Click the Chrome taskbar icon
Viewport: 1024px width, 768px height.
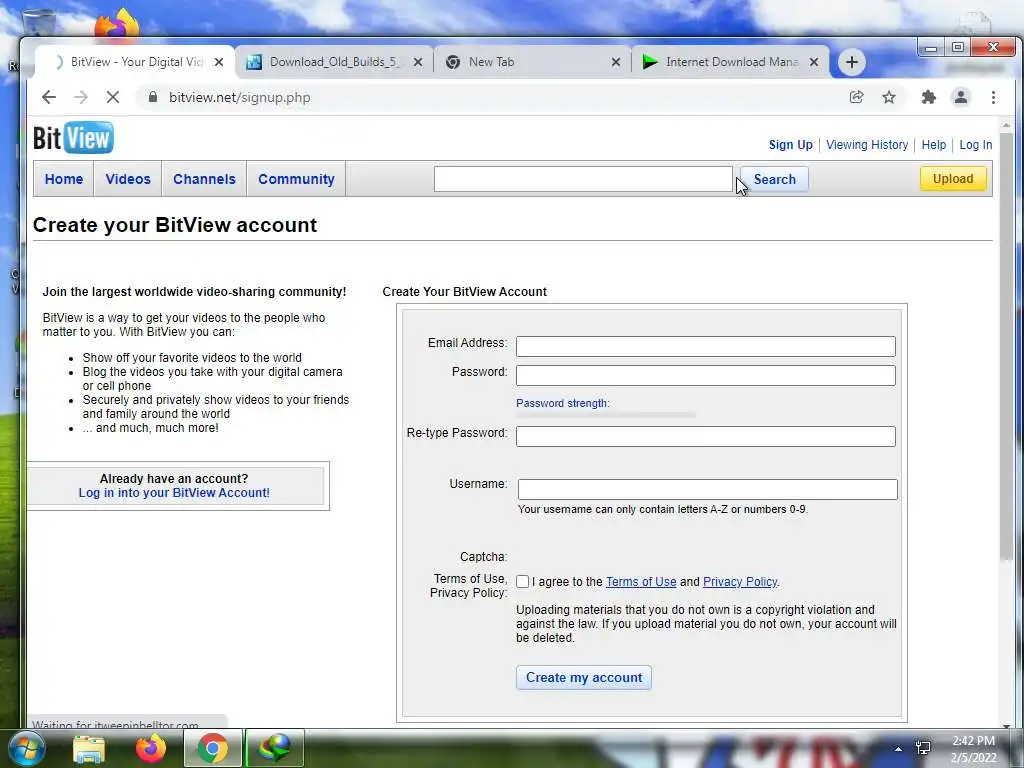click(213, 748)
